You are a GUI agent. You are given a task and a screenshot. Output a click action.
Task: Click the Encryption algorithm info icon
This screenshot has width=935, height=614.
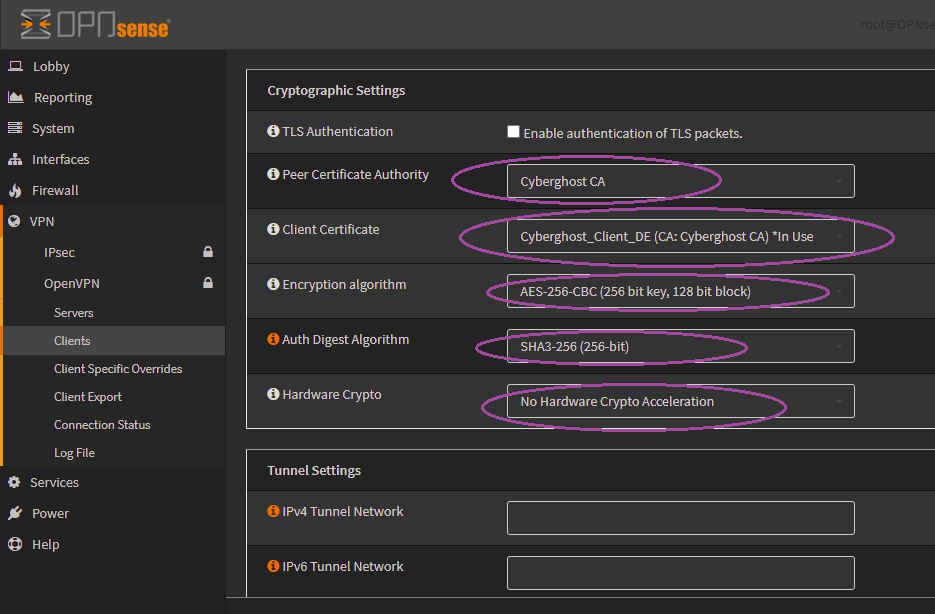[x=273, y=285]
